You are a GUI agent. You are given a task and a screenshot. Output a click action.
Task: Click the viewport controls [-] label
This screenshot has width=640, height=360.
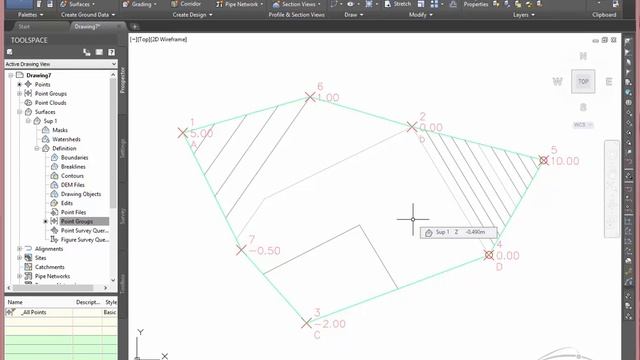pos(133,39)
